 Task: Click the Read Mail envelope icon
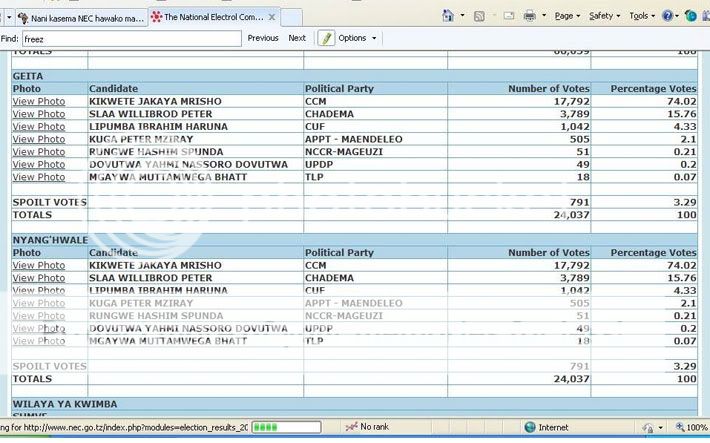pos(509,16)
